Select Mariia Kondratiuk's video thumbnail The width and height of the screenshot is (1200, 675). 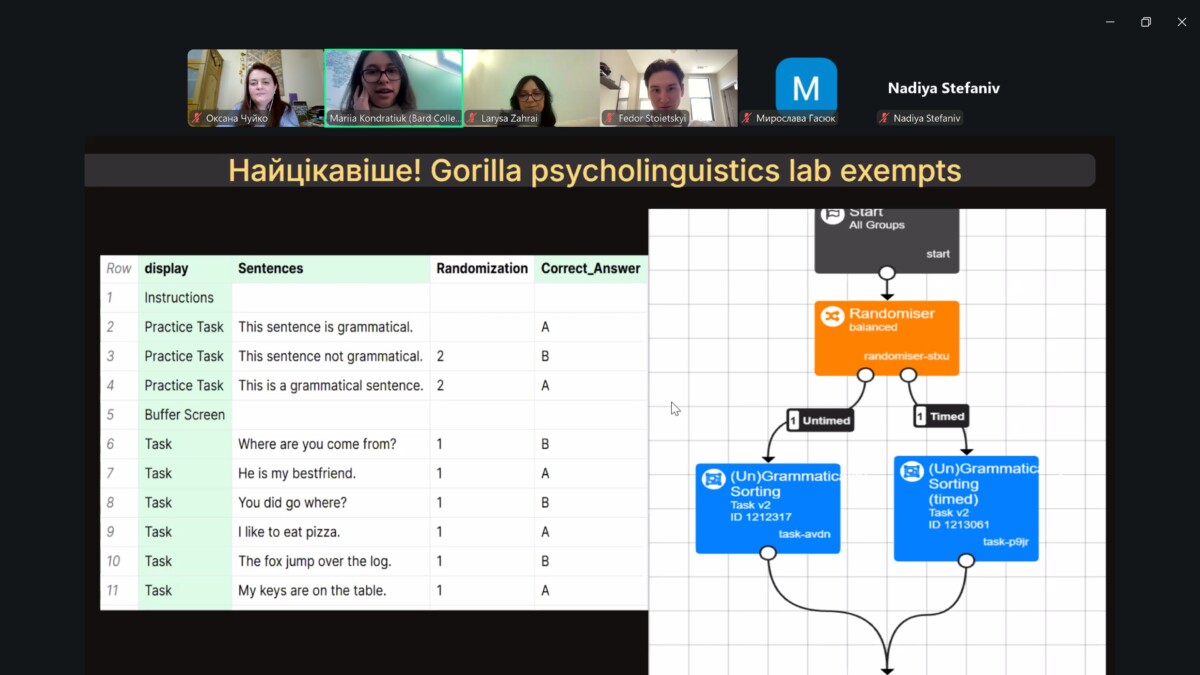point(393,86)
